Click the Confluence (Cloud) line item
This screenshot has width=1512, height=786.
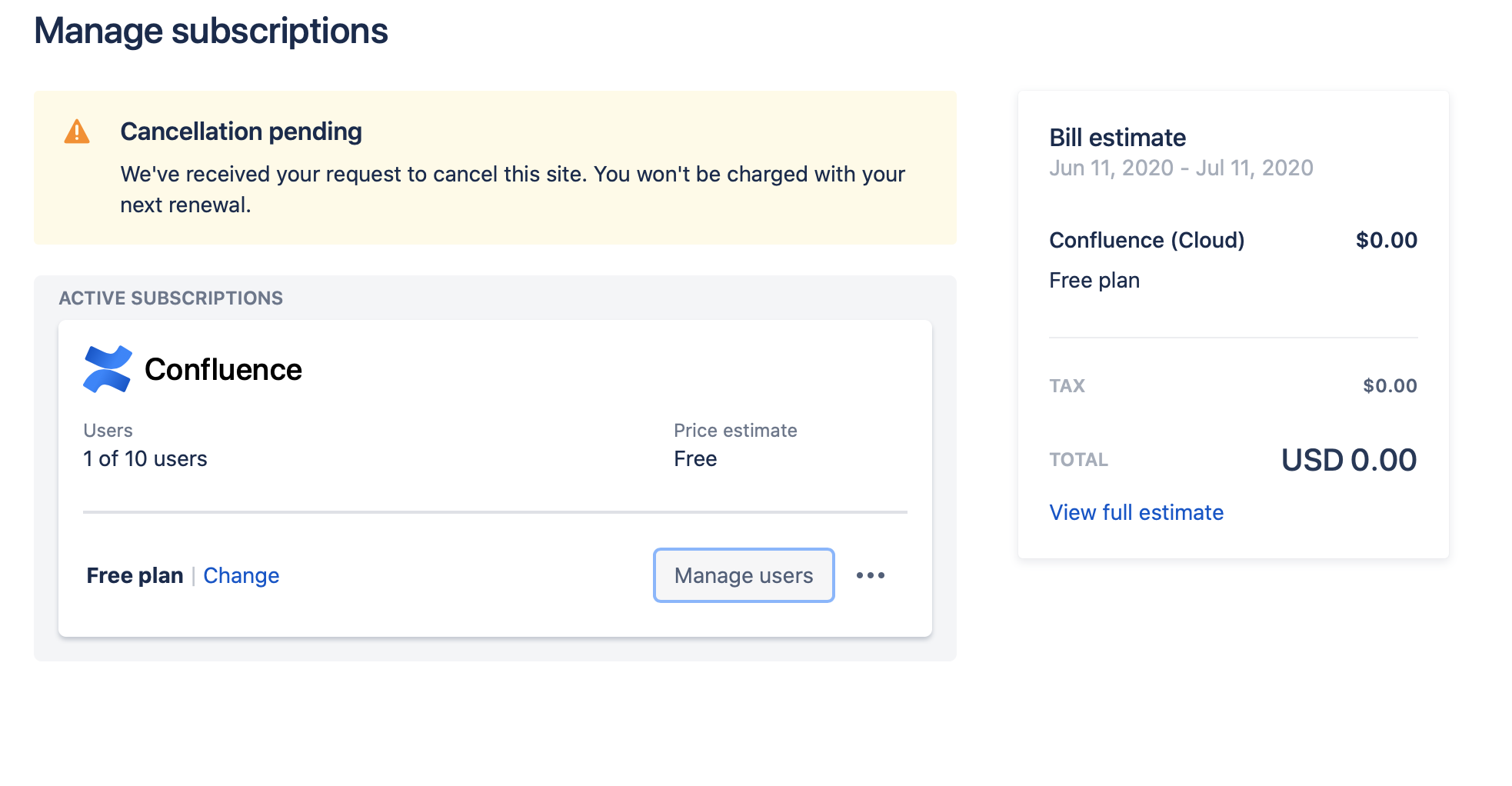[1147, 239]
